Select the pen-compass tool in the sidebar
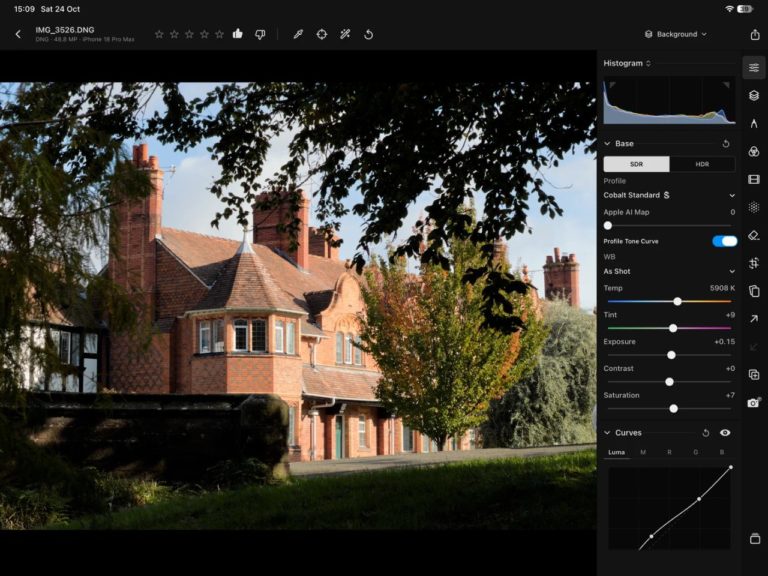Viewport: 768px width, 576px height. [754, 123]
